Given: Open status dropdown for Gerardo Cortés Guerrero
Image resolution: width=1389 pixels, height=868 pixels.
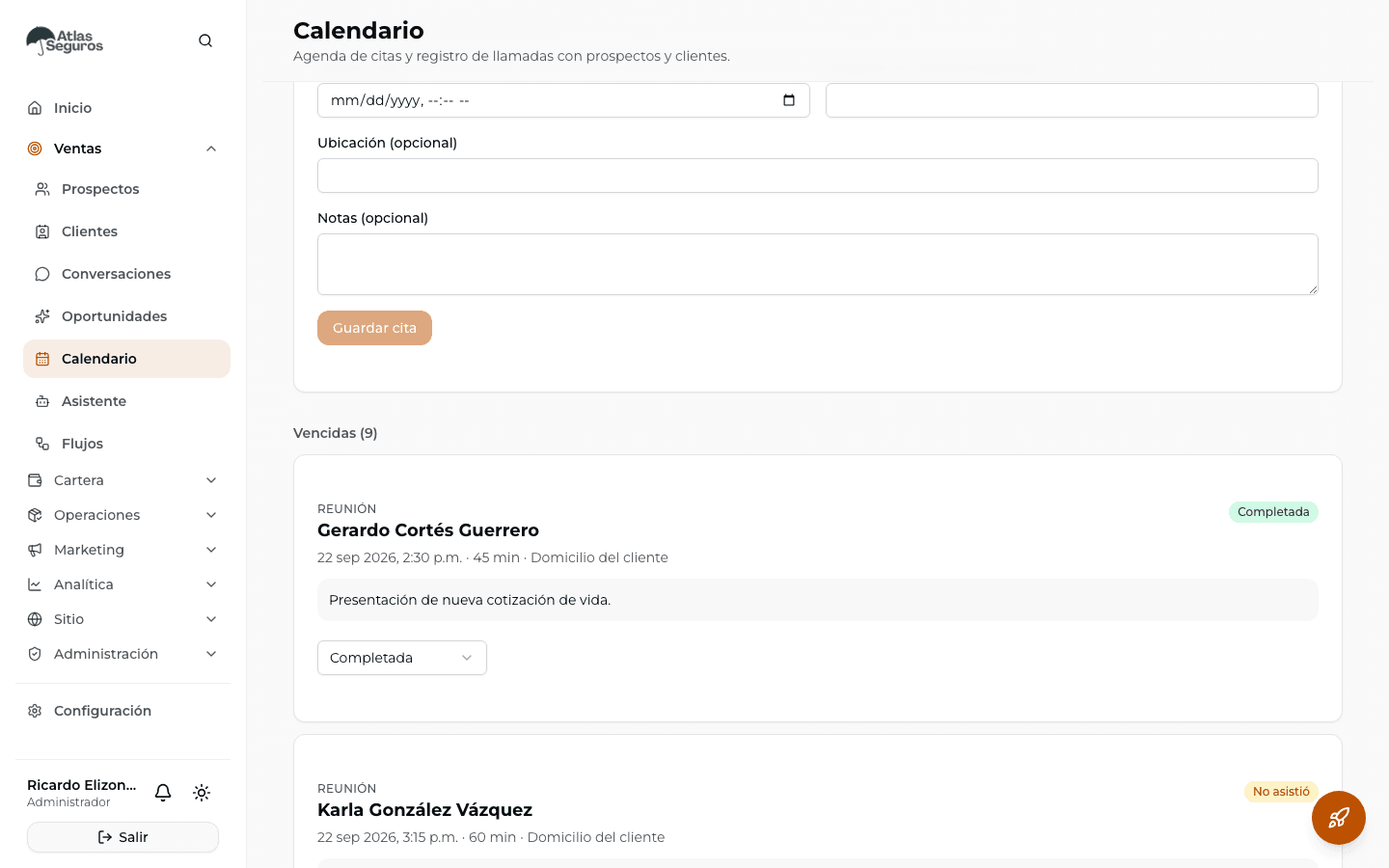Looking at the screenshot, I should coord(402,658).
